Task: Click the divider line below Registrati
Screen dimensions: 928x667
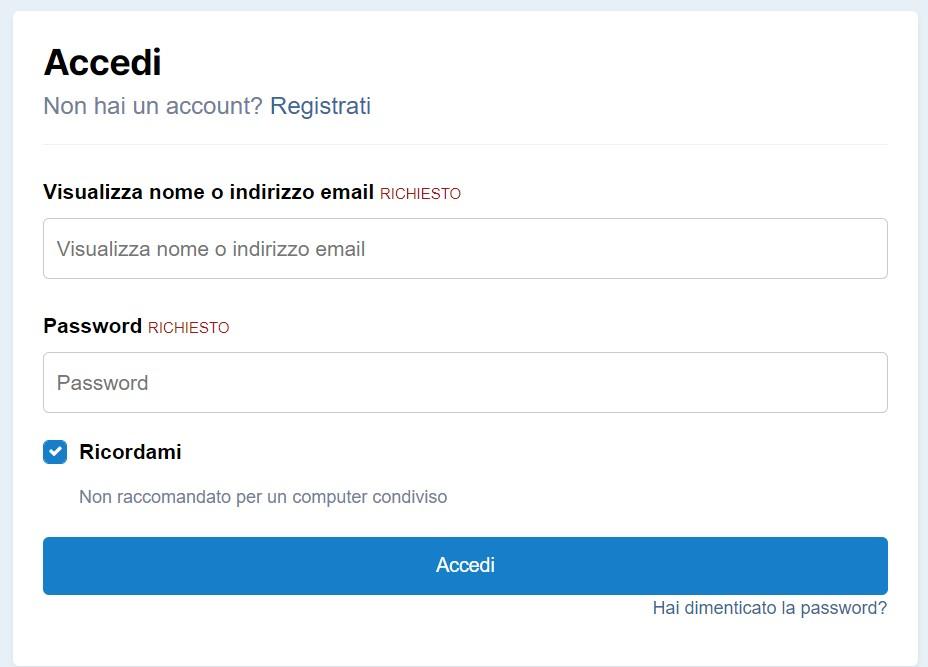Action: click(x=465, y=144)
